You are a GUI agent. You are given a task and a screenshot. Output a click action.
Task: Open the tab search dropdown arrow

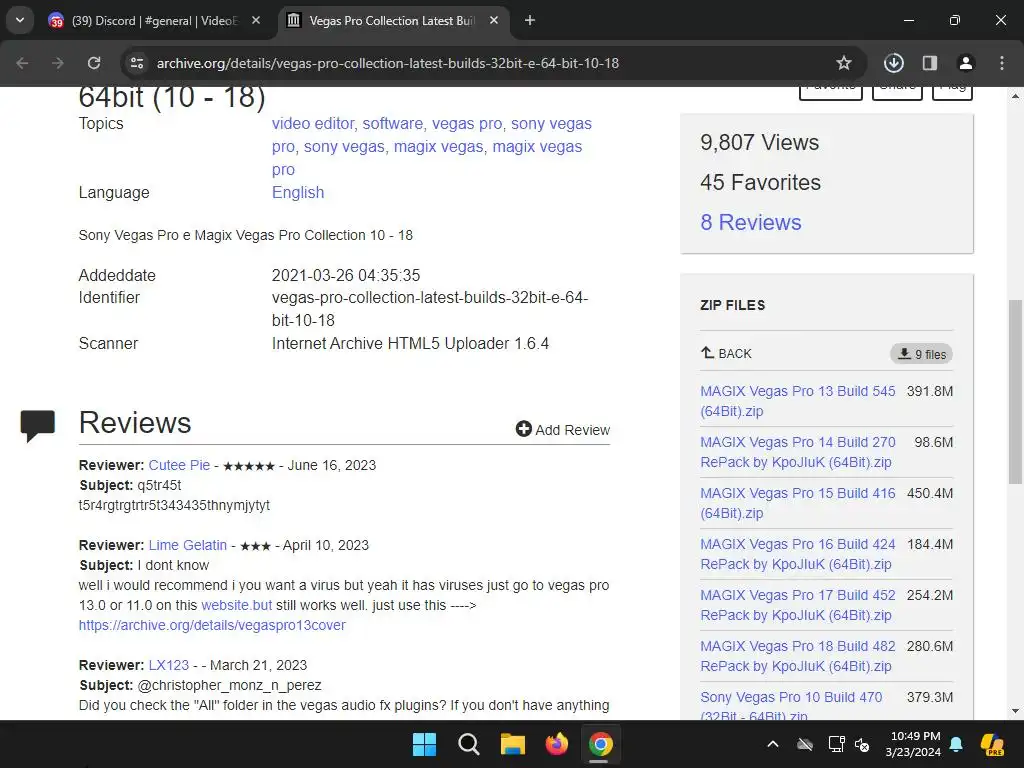pyautogui.click(x=20, y=20)
